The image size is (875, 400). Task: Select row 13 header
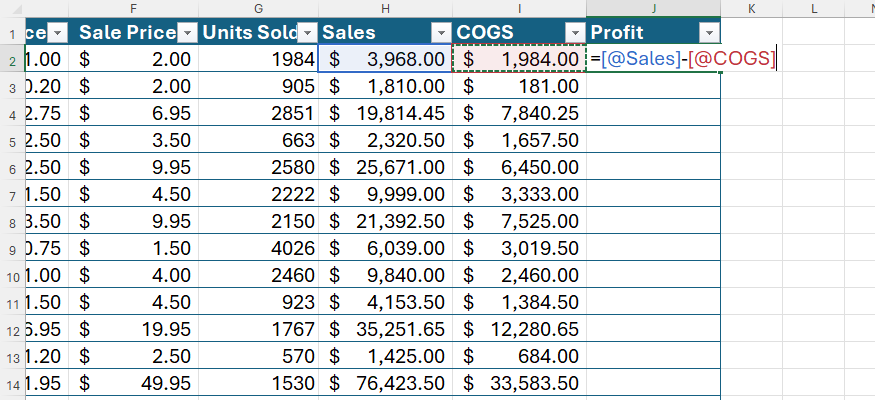[x=12, y=355]
